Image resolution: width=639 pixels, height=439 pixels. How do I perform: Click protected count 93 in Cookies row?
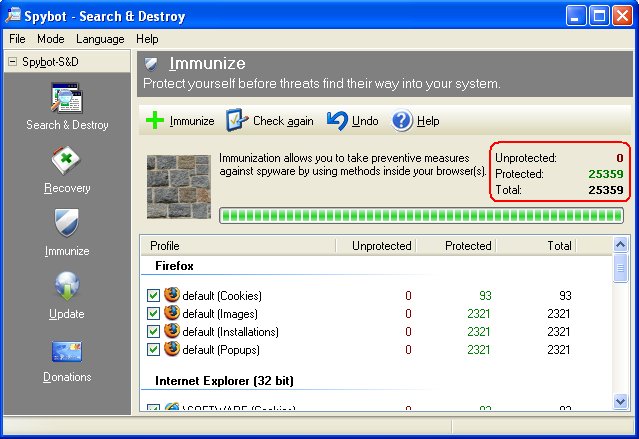click(485, 296)
